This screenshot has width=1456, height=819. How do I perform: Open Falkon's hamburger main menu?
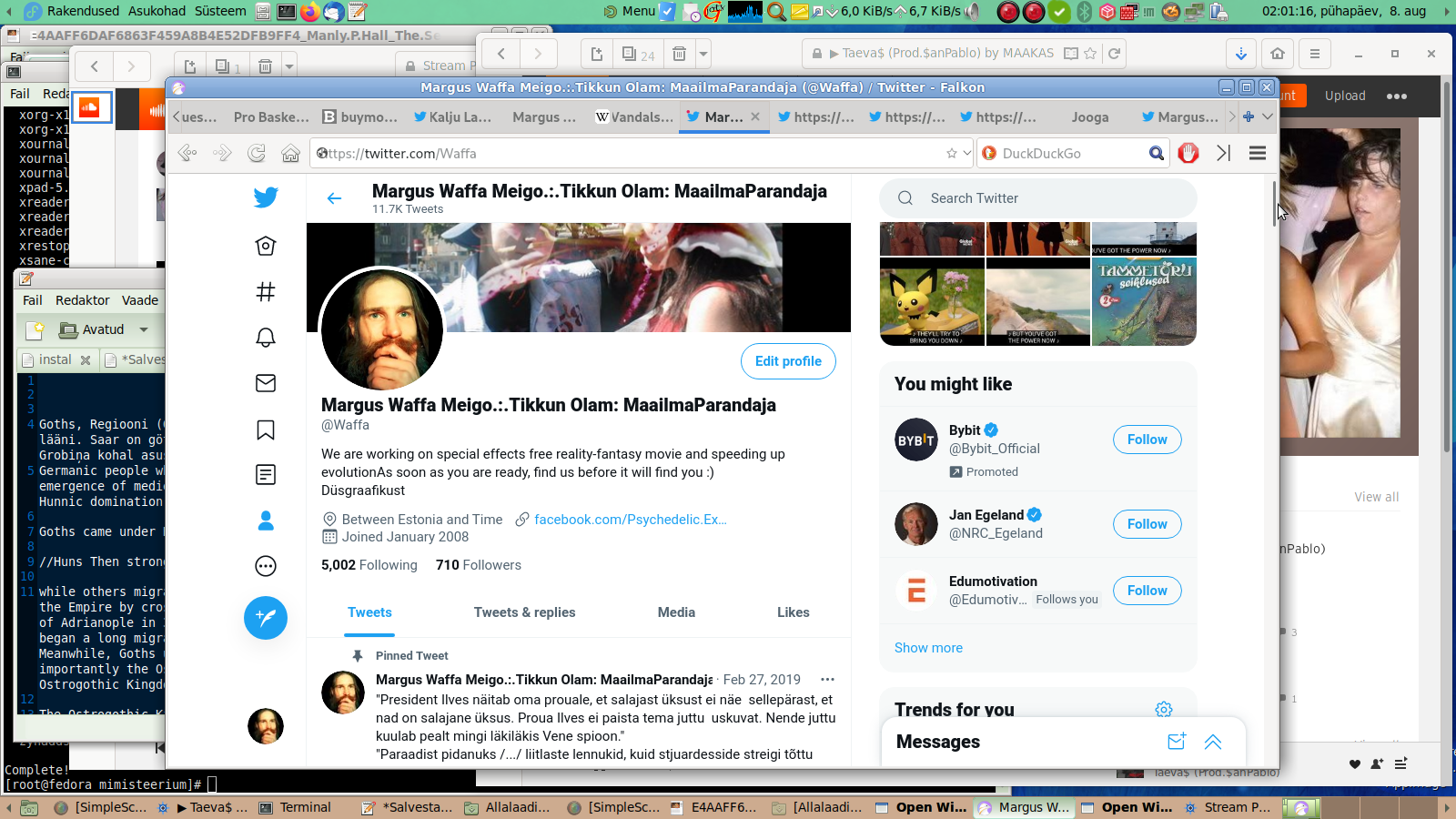point(1258,153)
